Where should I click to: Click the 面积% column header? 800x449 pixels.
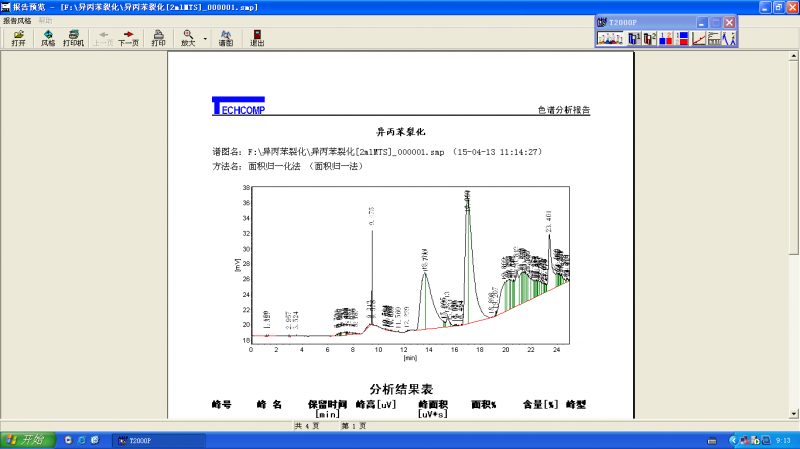[484, 405]
